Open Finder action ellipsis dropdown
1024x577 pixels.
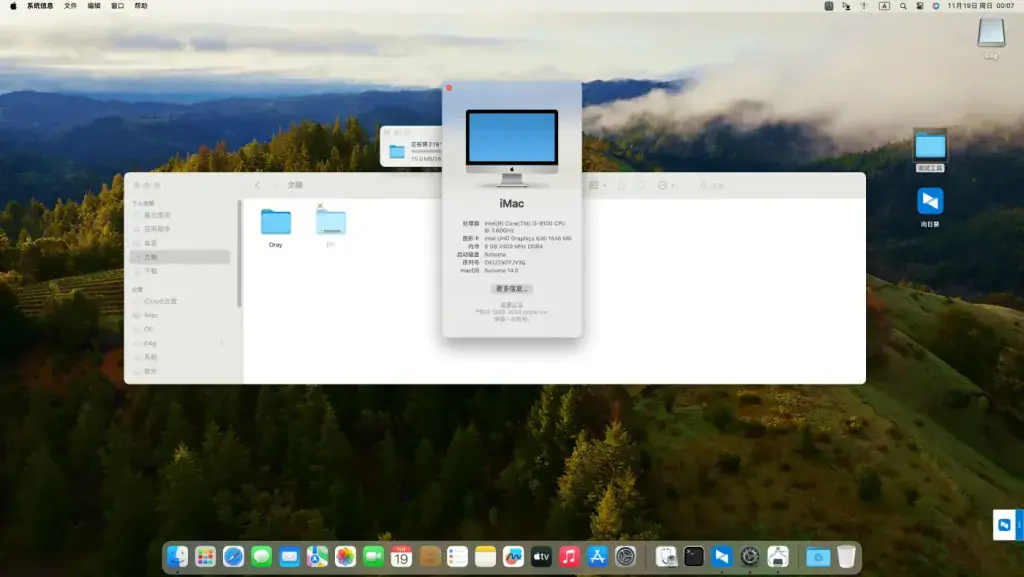pyautogui.click(x=666, y=185)
